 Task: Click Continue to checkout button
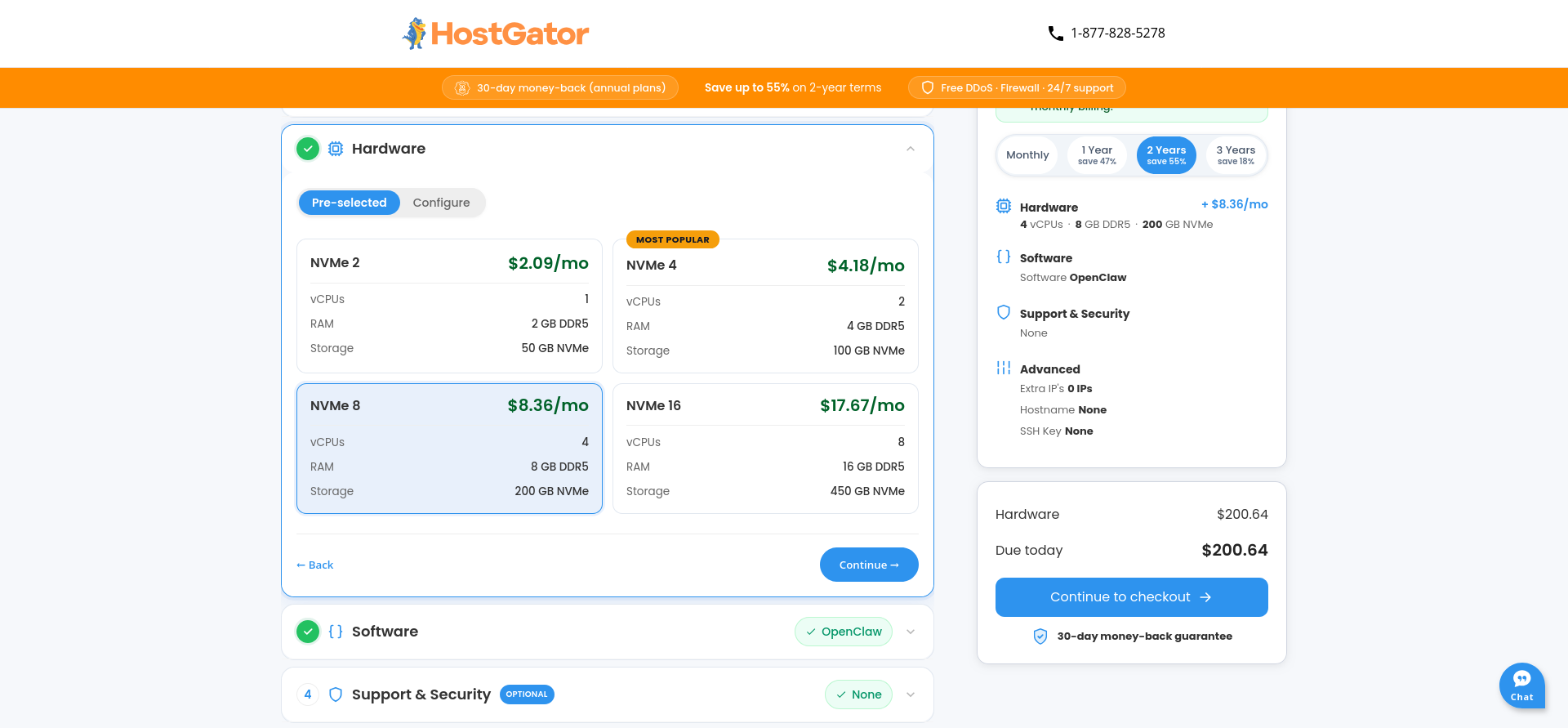click(x=1131, y=597)
